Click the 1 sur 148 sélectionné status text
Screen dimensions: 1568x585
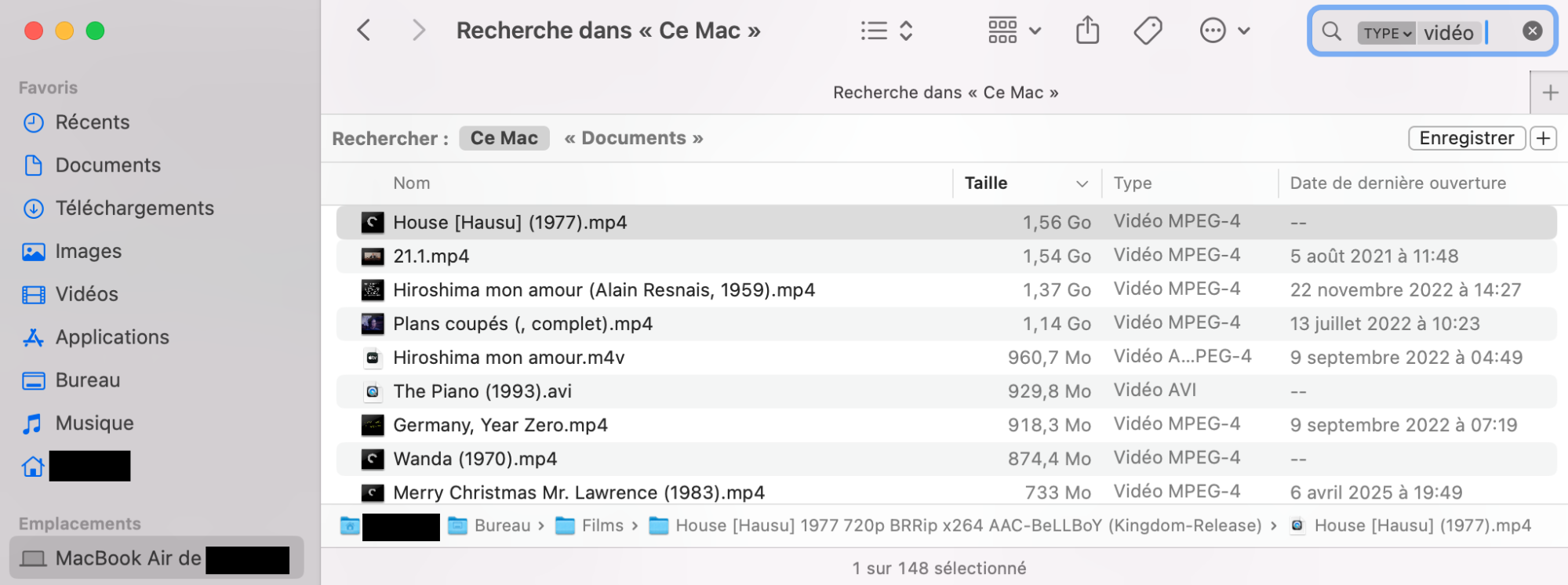(x=939, y=568)
